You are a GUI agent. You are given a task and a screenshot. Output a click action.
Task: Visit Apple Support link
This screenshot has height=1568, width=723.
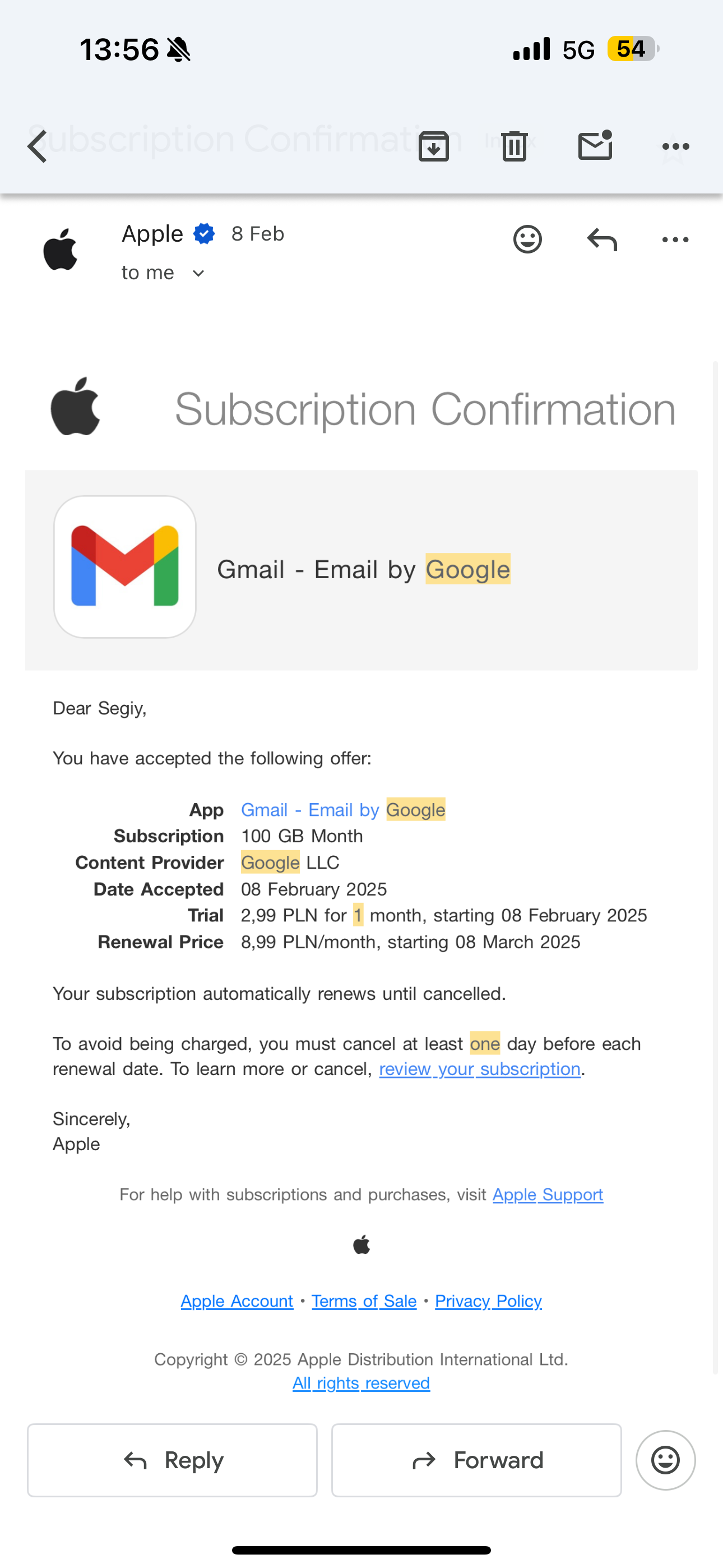[x=548, y=1195]
